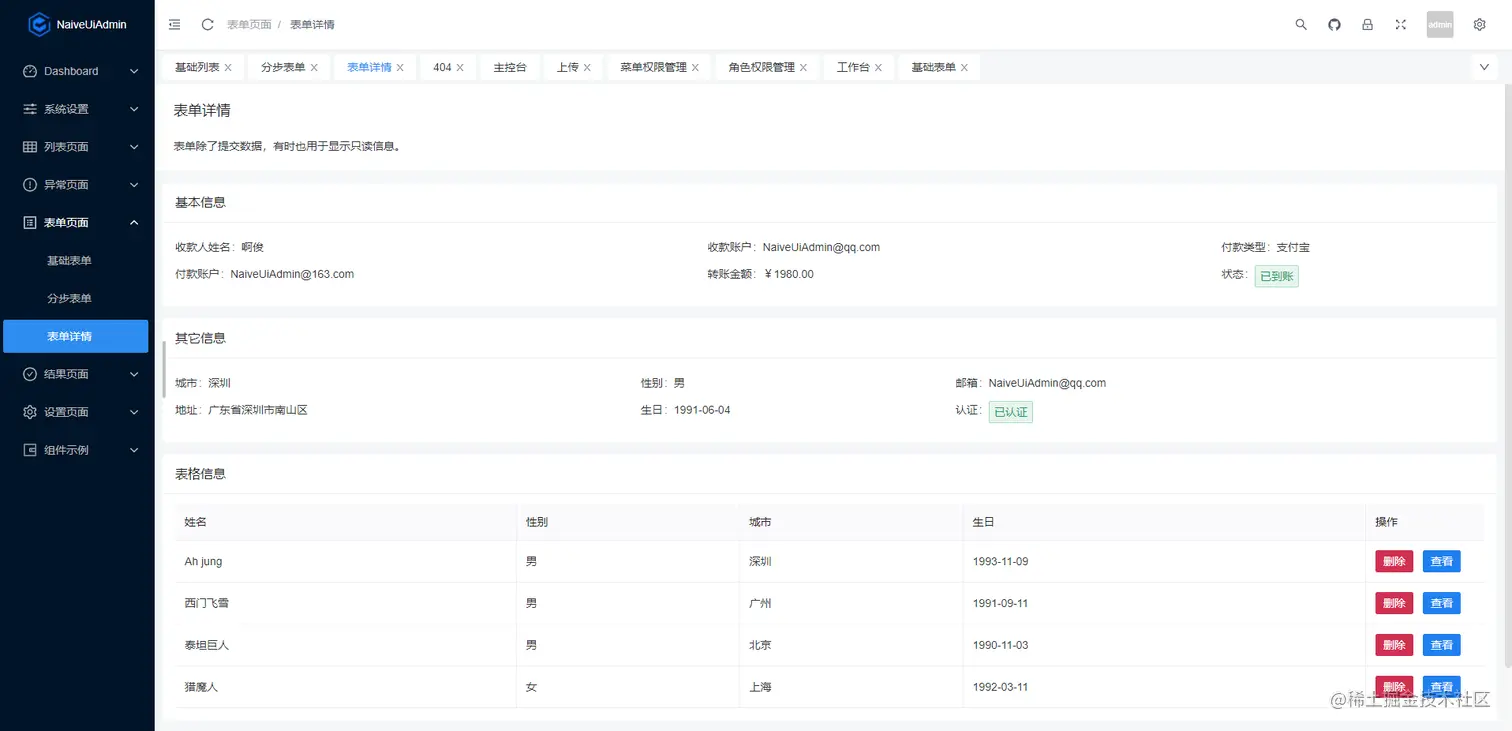Open the tab list dropdown arrow

[x=1483, y=67]
